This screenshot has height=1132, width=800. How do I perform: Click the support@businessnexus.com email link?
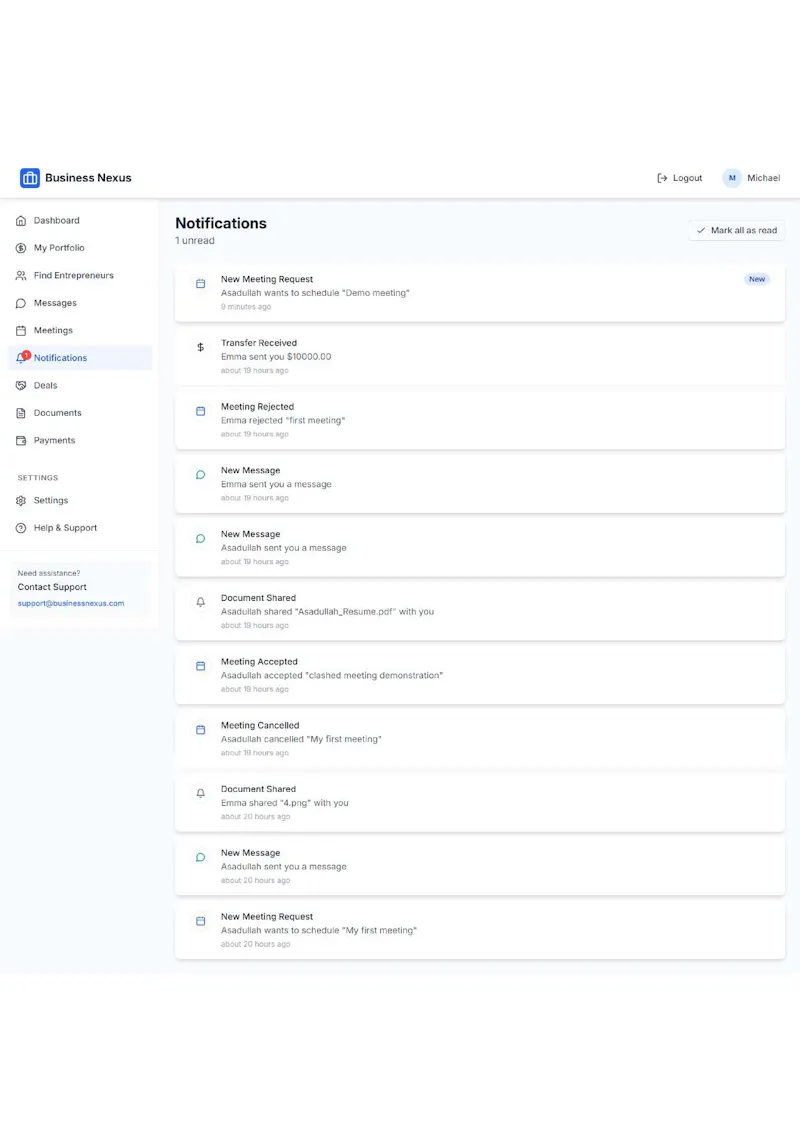tap(71, 604)
